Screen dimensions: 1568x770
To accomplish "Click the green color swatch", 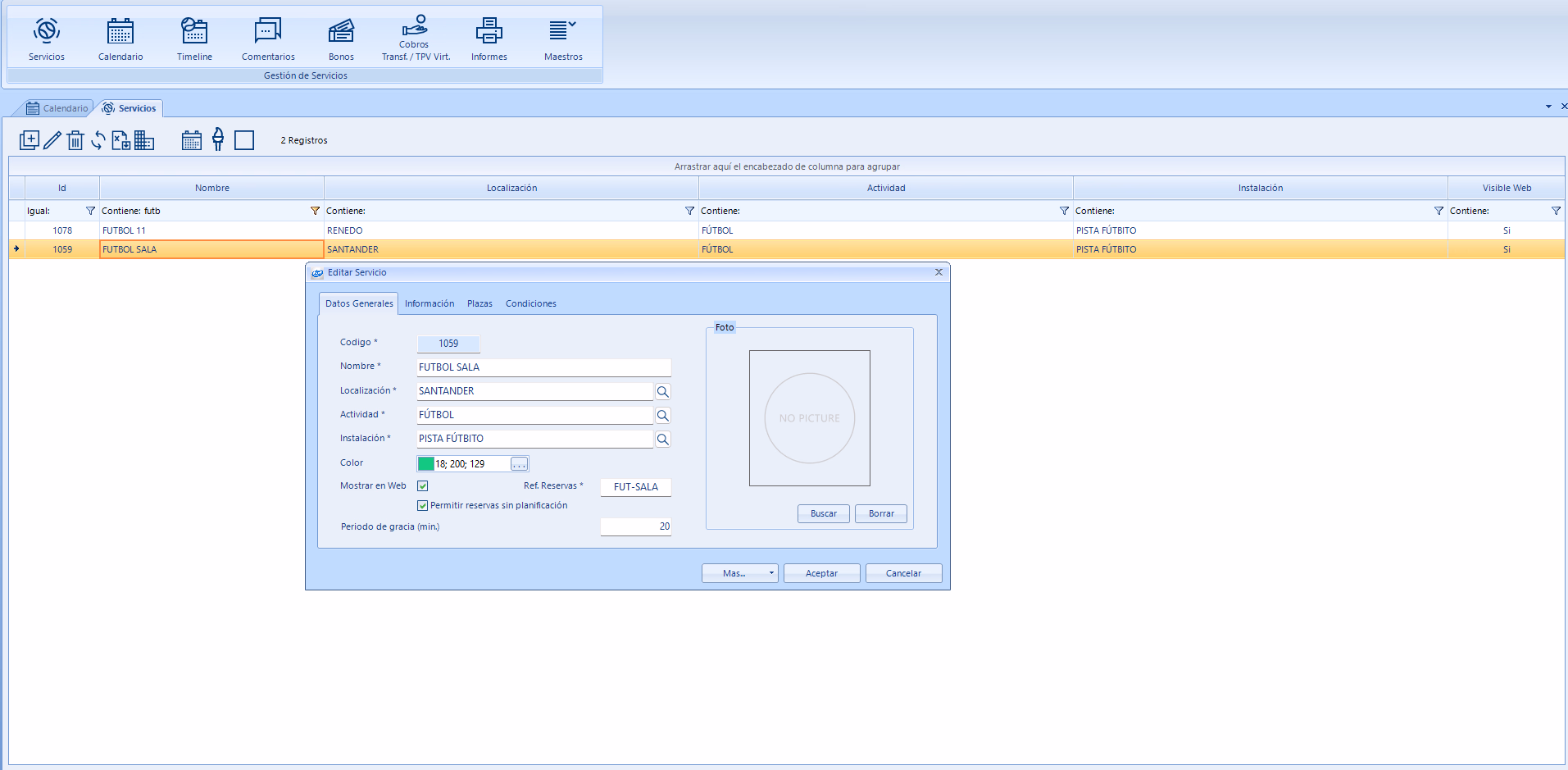I will click(426, 464).
